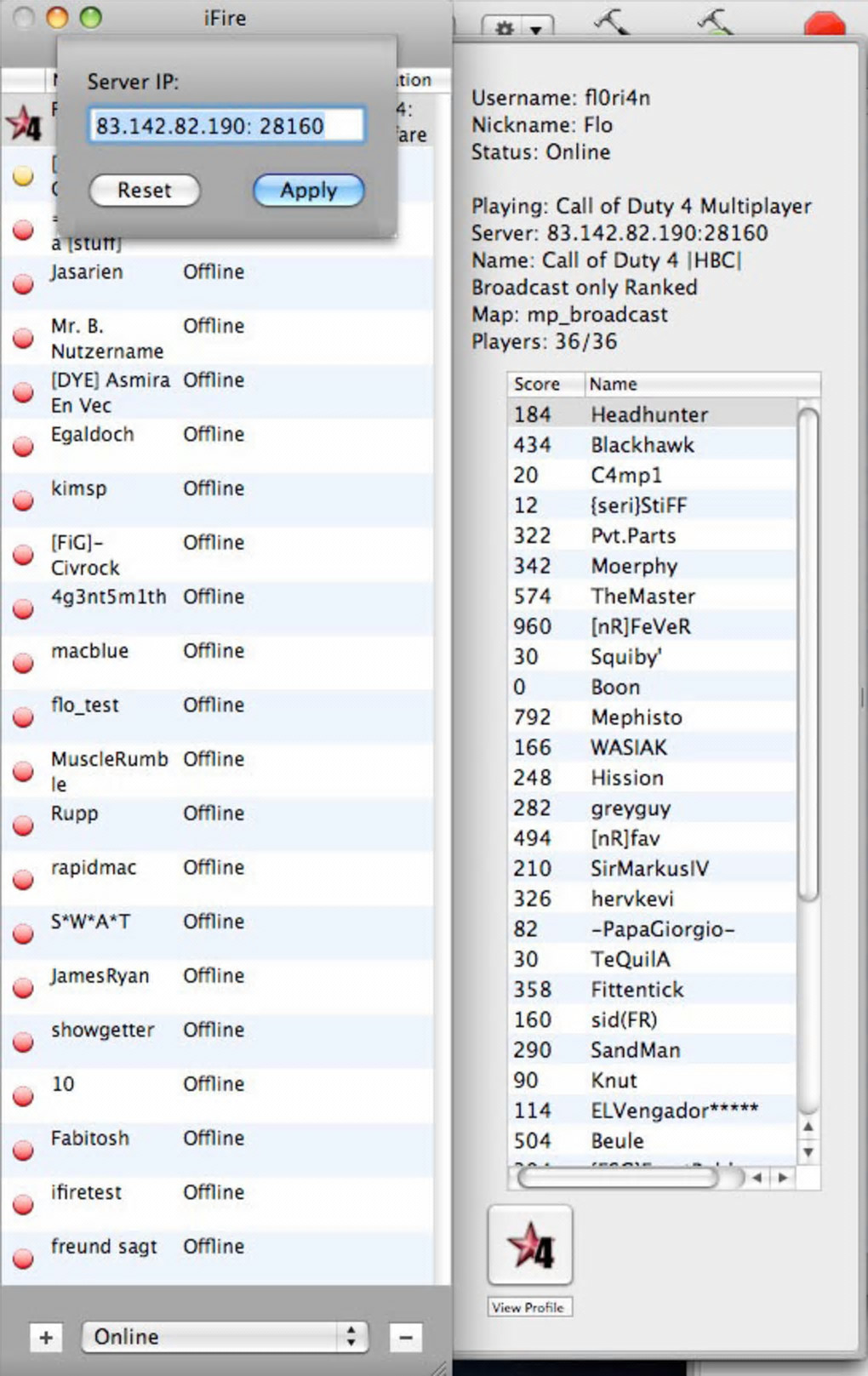Open the Online status dropdown
Screen dimensions: 868x1376
coord(226,1337)
